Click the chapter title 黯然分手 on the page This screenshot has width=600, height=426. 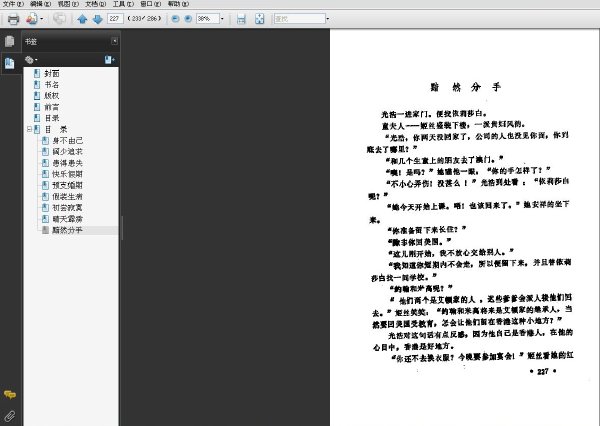pos(465,87)
